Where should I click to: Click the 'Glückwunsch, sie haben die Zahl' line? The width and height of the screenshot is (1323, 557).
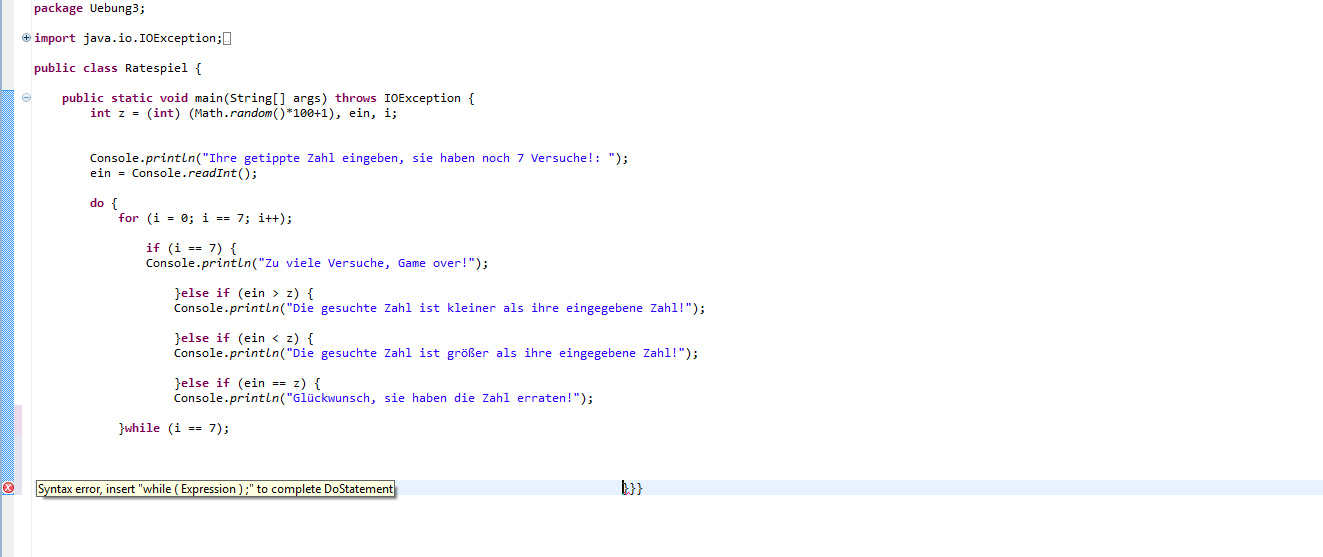tap(384, 398)
